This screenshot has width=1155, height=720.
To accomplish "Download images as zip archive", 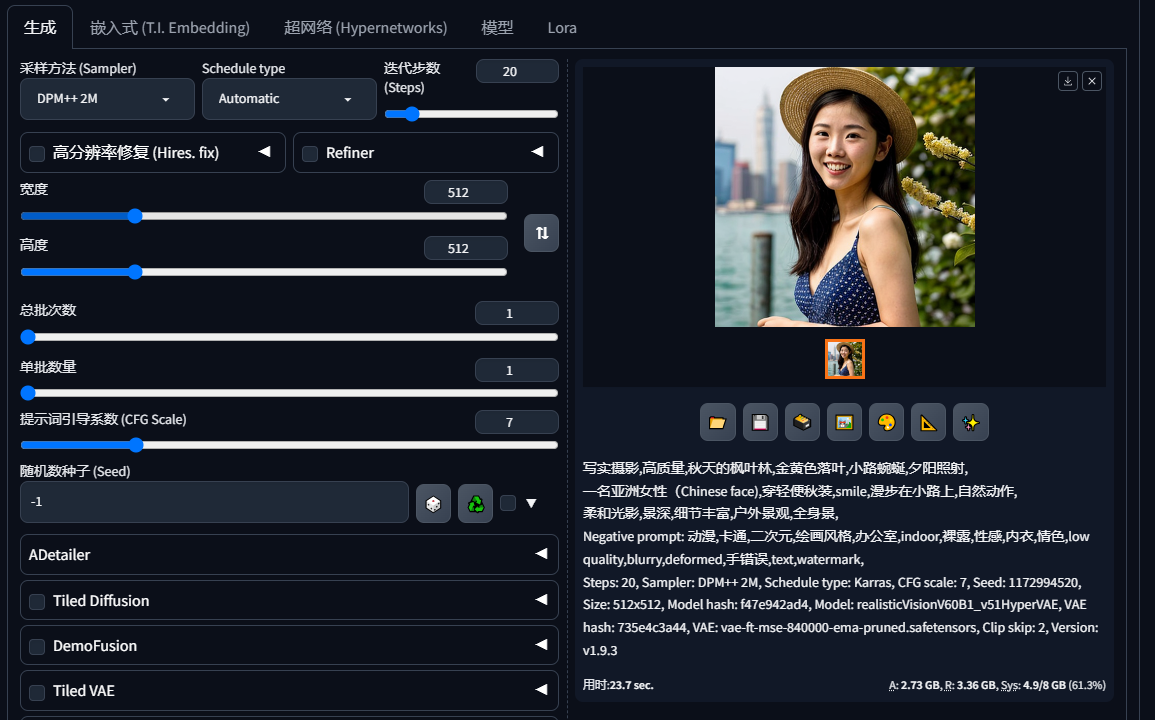I will point(801,421).
